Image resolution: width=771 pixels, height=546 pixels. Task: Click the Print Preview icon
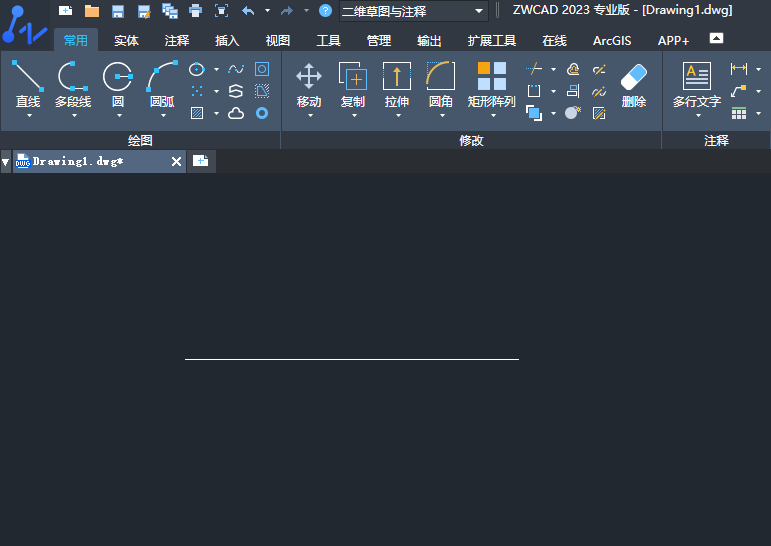click(222, 10)
